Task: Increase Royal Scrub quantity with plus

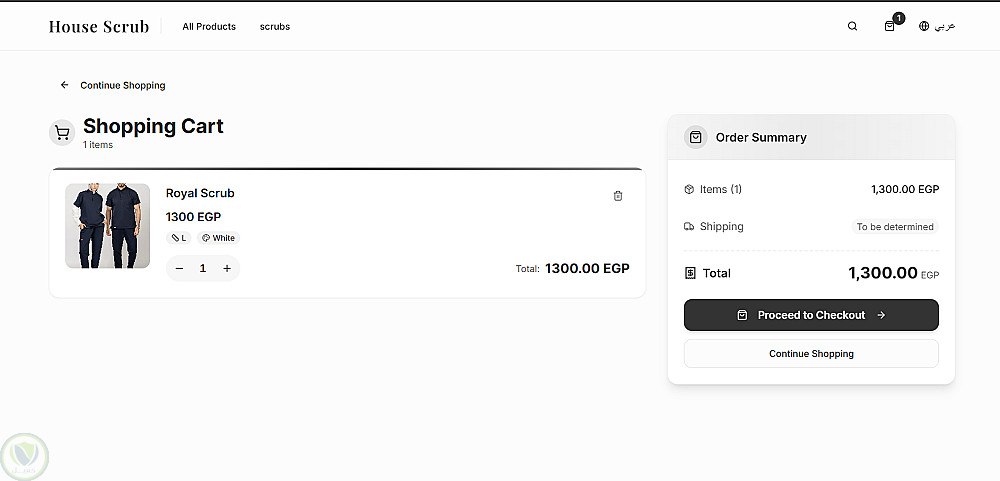Action: coord(227,268)
